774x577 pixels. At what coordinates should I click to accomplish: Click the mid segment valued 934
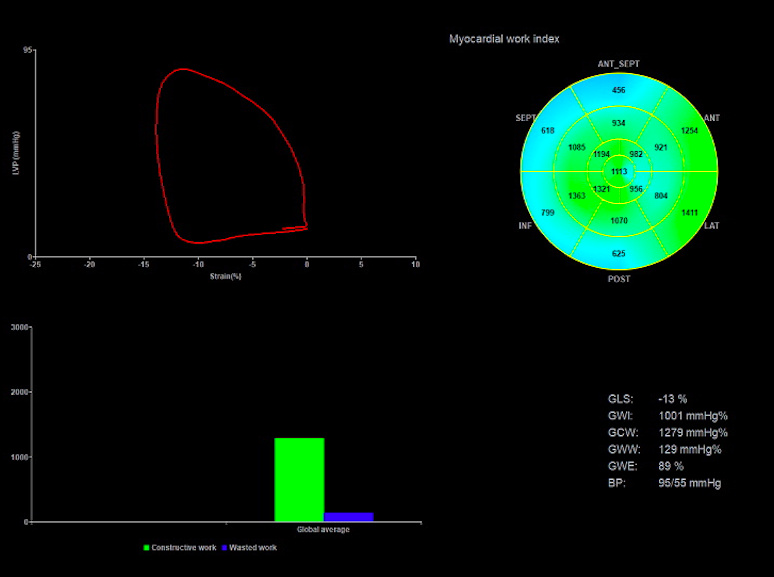619,123
